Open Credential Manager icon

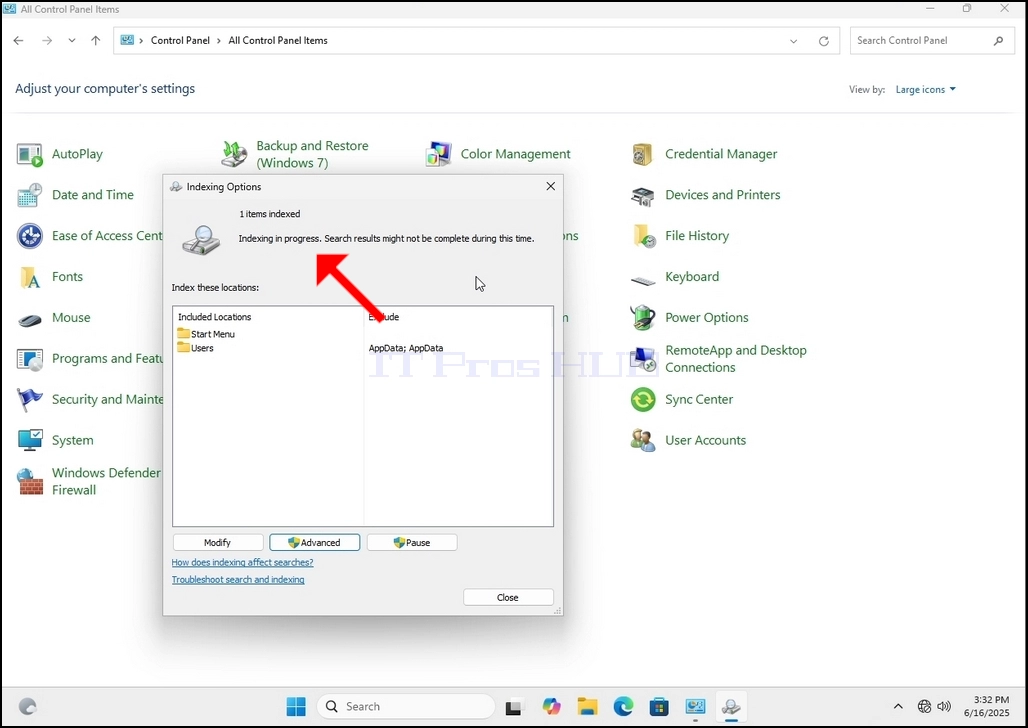pos(642,155)
